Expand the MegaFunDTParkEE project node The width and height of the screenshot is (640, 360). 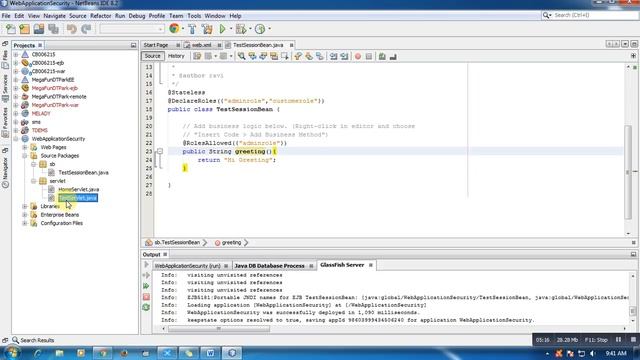click(16, 80)
